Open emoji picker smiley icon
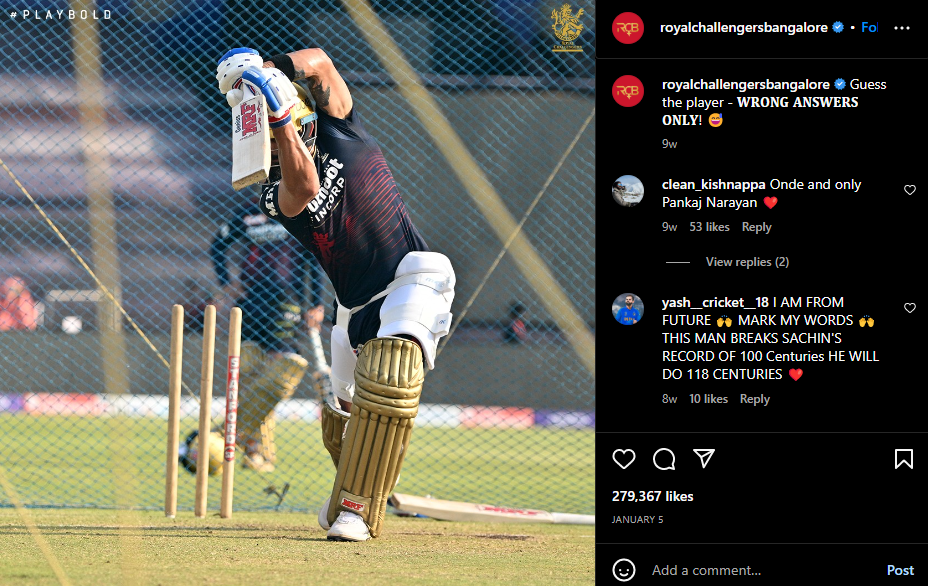928x586 pixels. tap(624, 570)
